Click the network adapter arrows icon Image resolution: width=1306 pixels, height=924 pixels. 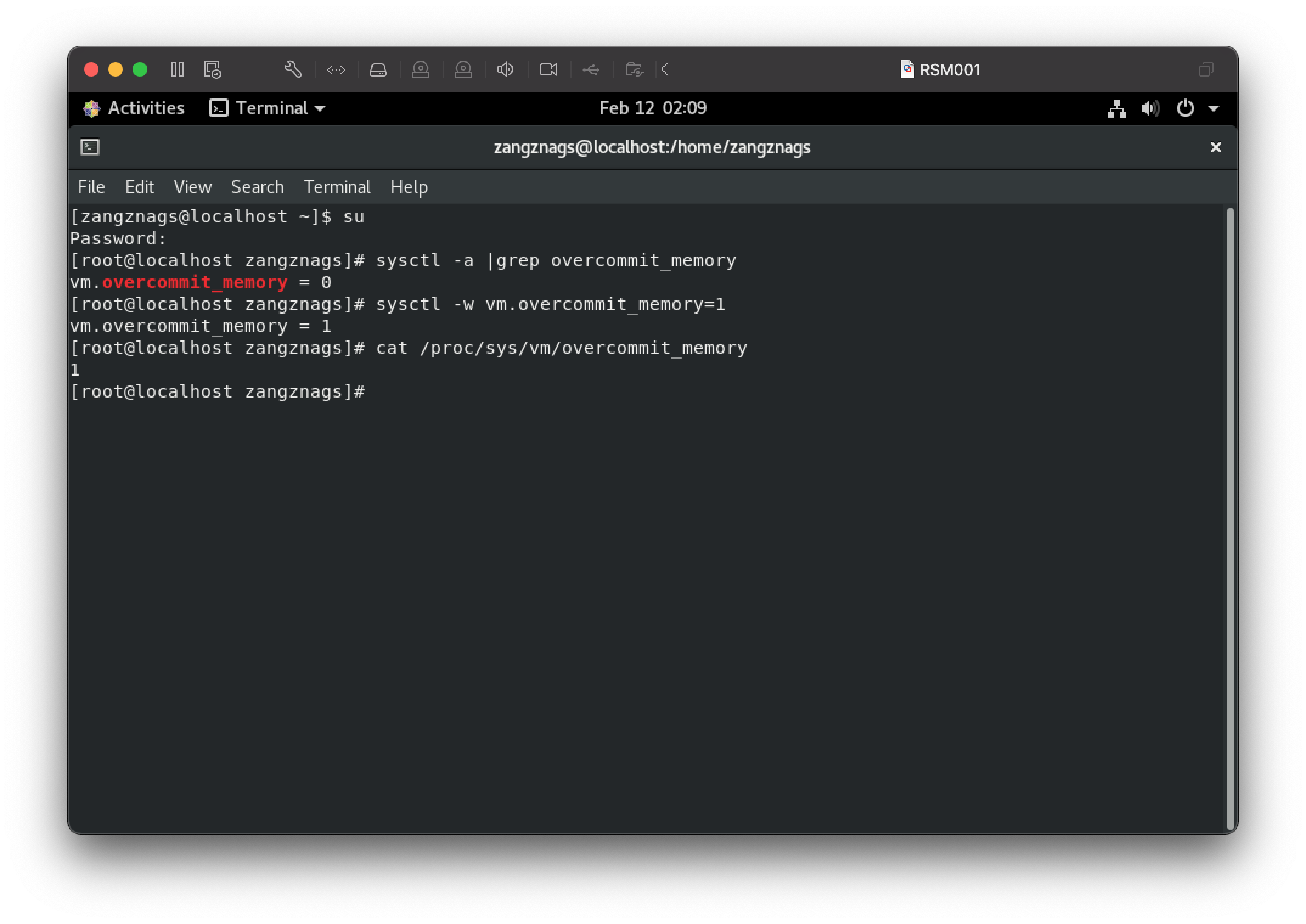pos(336,70)
